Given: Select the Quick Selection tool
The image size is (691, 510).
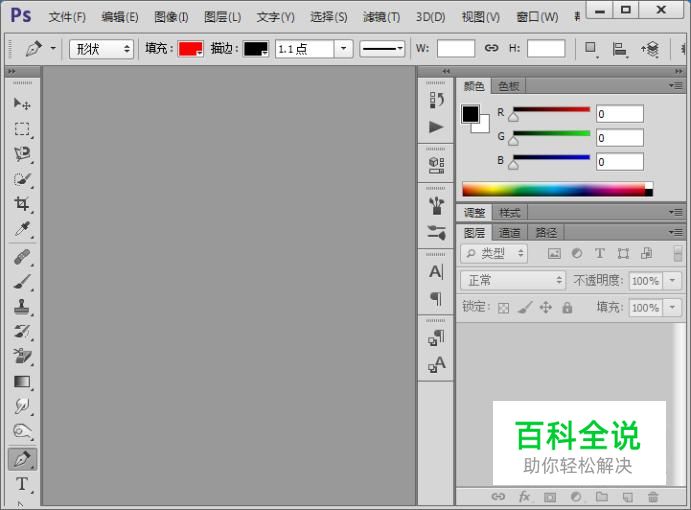Looking at the screenshot, I should tap(22, 179).
